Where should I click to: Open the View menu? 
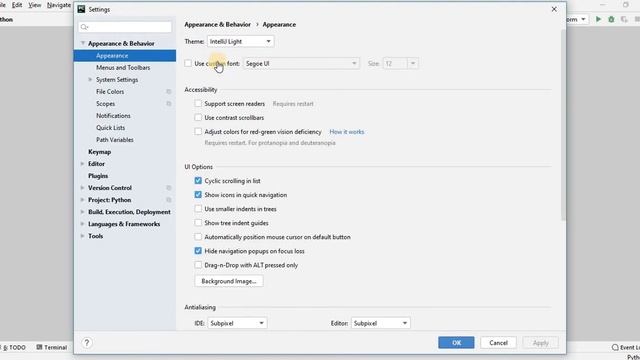click(x=35, y=5)
